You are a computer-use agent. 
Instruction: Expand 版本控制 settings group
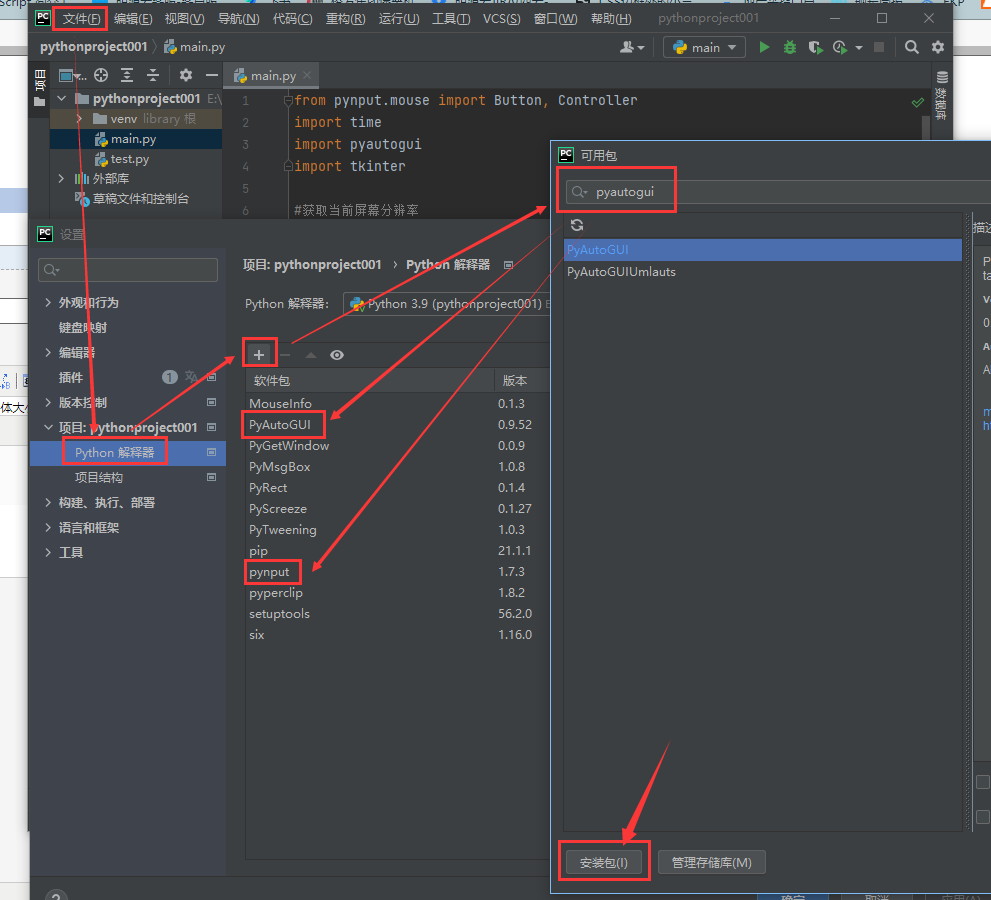[48, 403]
